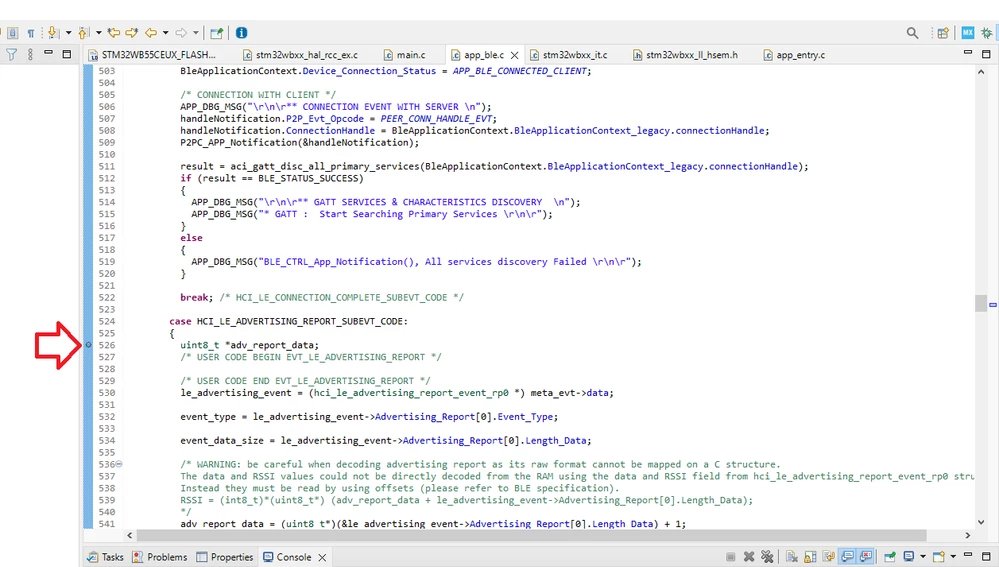Remove all terminated launches double X icon
Viewport: 999px width, 567px height.
(767, 557)
